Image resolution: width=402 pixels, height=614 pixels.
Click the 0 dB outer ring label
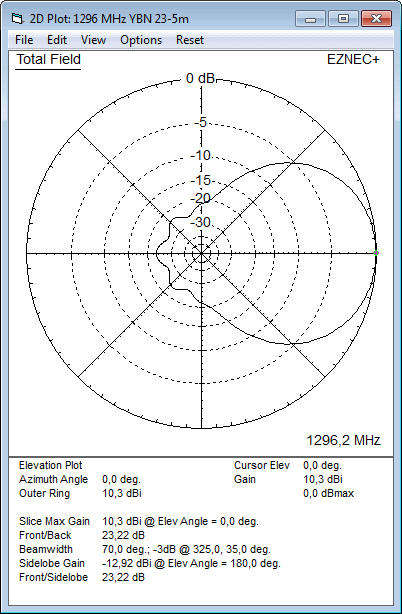click(200, 78)
